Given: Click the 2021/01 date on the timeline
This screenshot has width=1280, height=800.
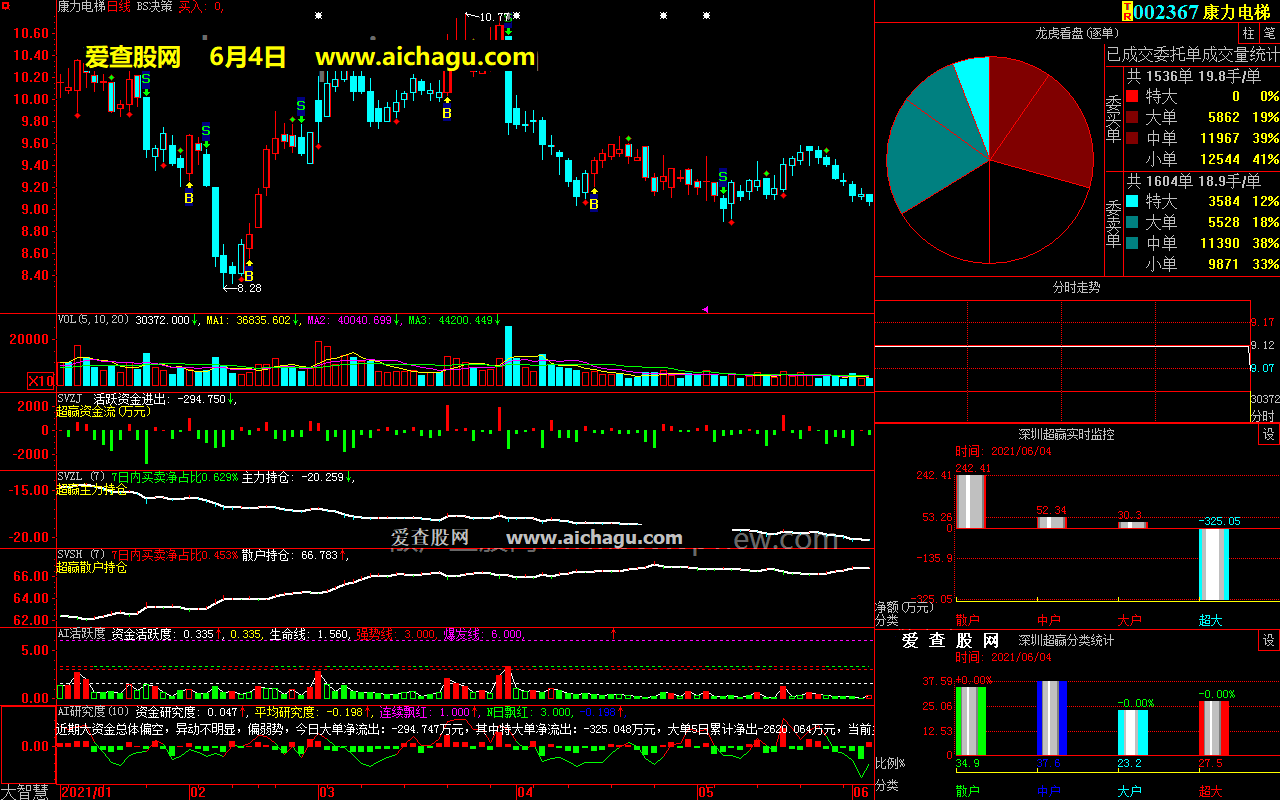Looking at the screenshot, I should tap(88, 792).
